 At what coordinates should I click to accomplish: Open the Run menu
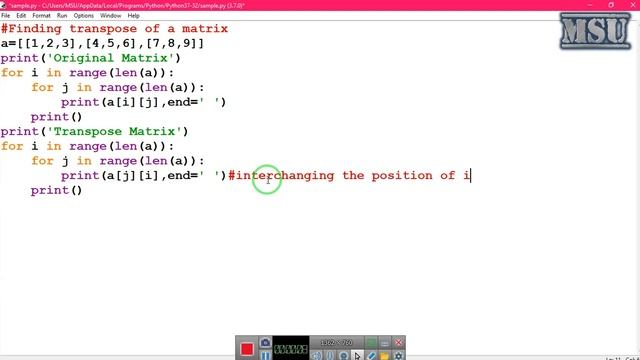click(x=62, y=16)
